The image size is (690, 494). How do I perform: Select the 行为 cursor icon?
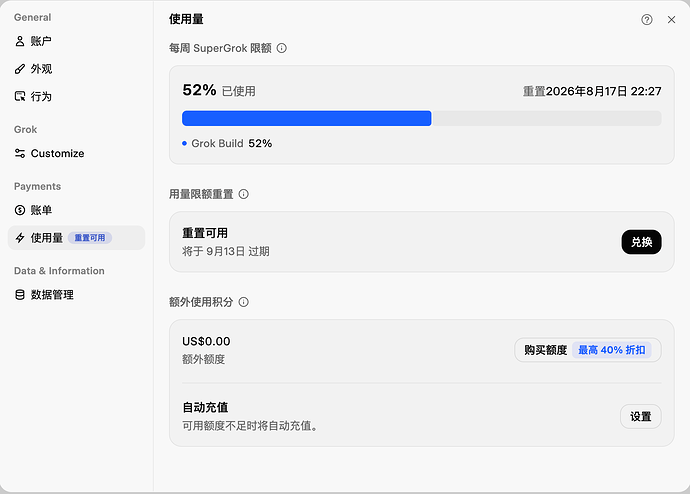20,96
